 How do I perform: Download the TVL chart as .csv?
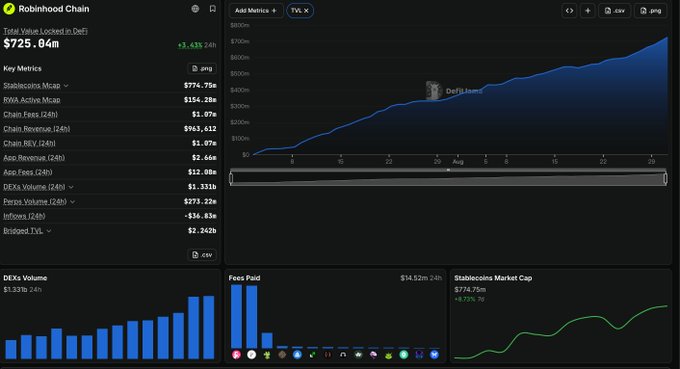click(x=615, y=10)
